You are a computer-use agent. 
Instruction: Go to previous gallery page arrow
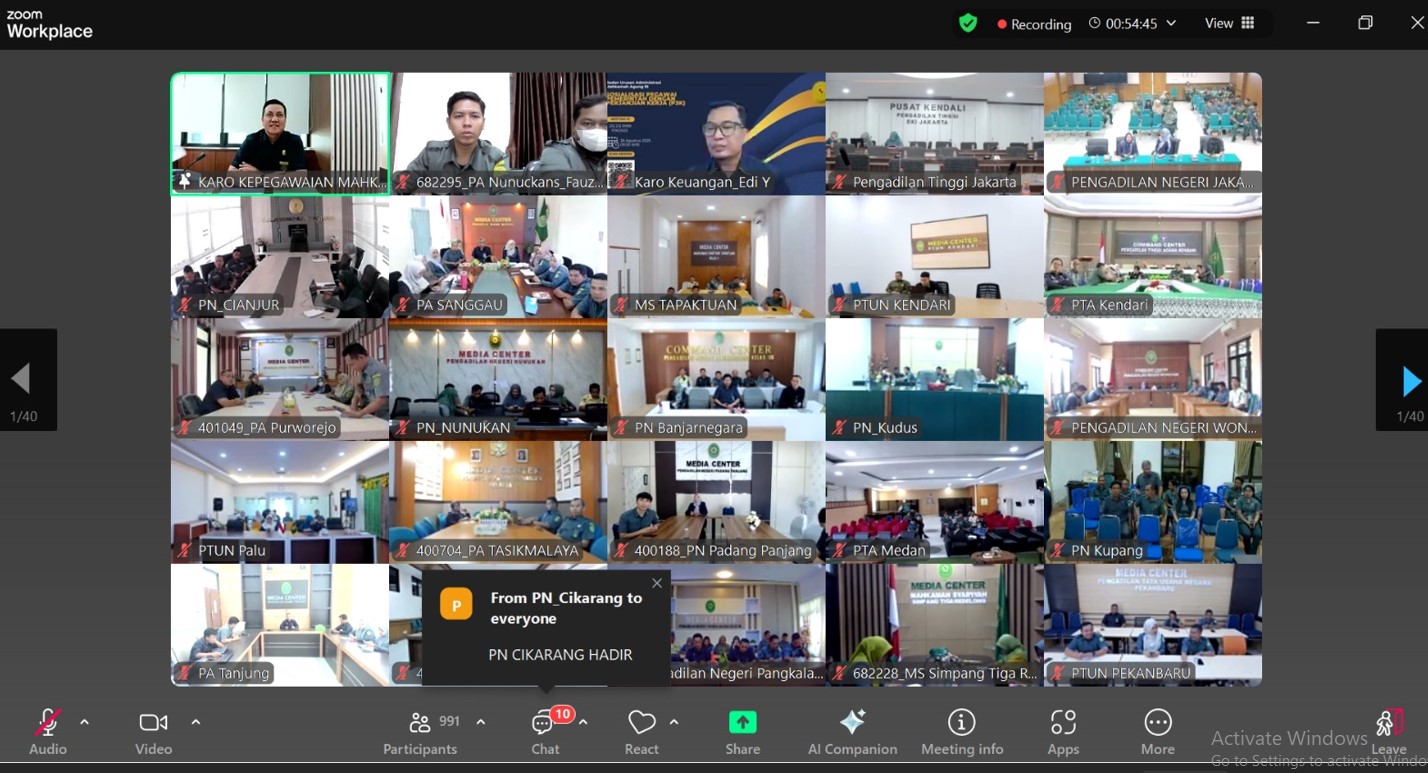(21, 380)
